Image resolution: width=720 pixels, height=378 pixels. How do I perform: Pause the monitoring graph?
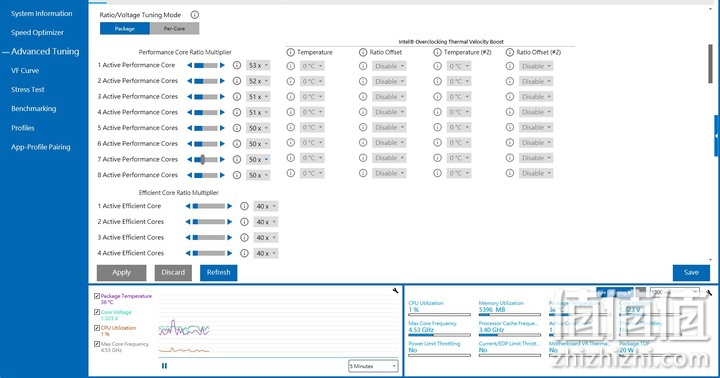(164, 366)
